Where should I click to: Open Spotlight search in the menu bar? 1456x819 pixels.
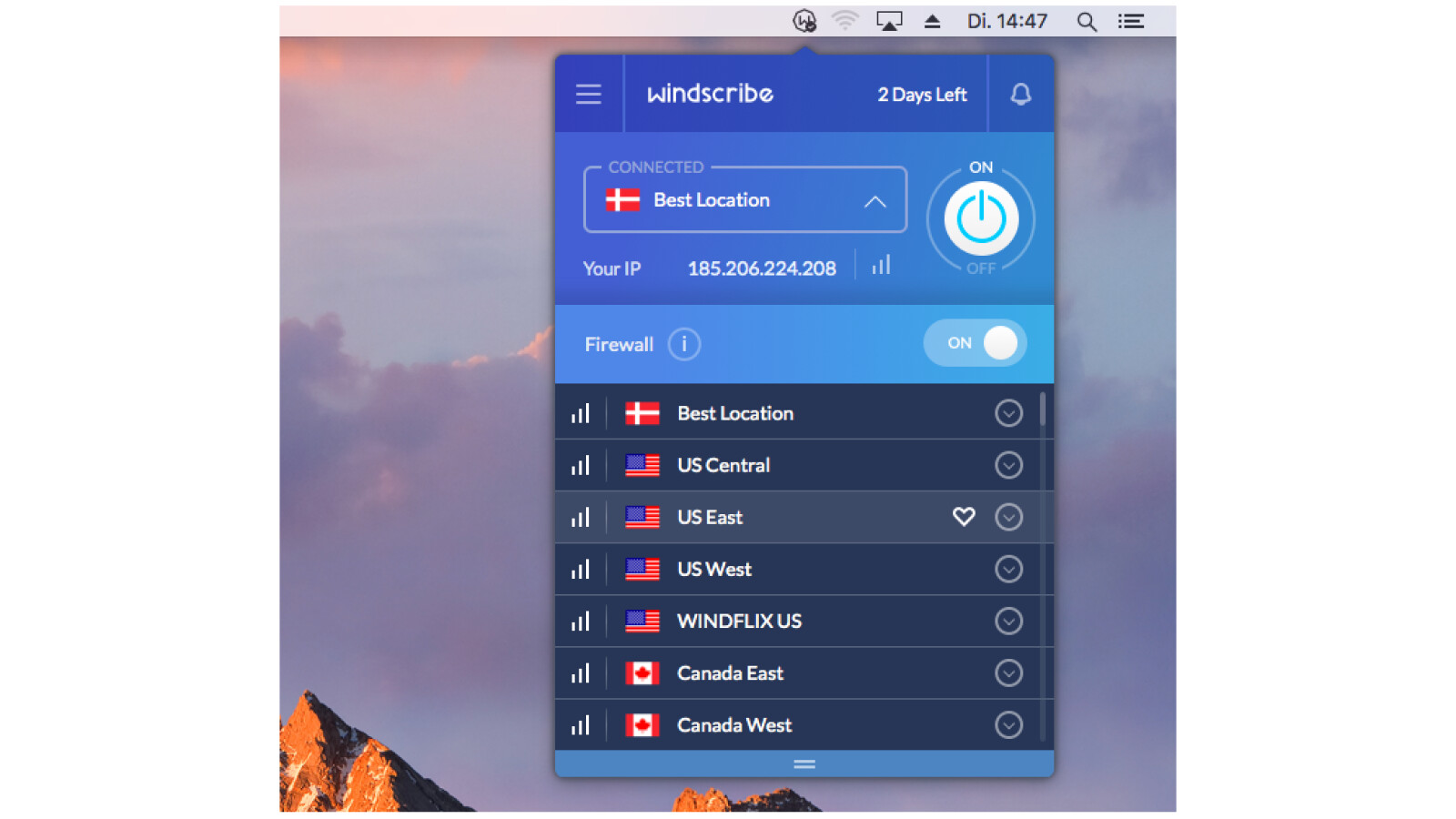tap(1086, 21)
